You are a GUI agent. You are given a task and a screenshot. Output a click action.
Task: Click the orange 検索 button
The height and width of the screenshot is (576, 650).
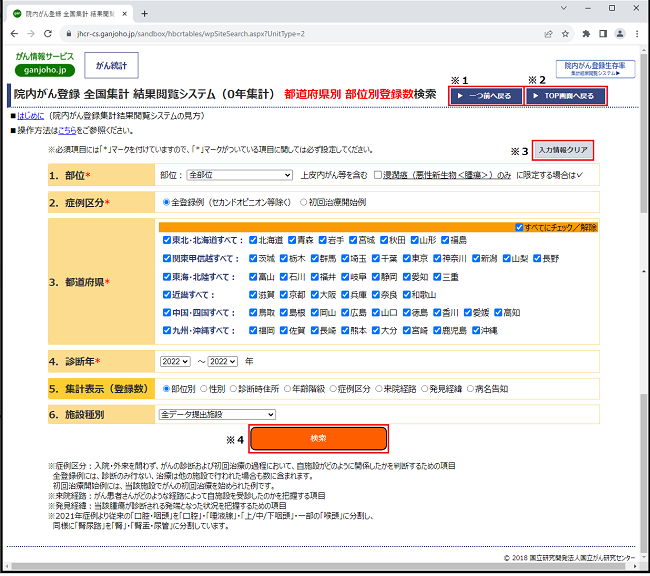point(318,439)
